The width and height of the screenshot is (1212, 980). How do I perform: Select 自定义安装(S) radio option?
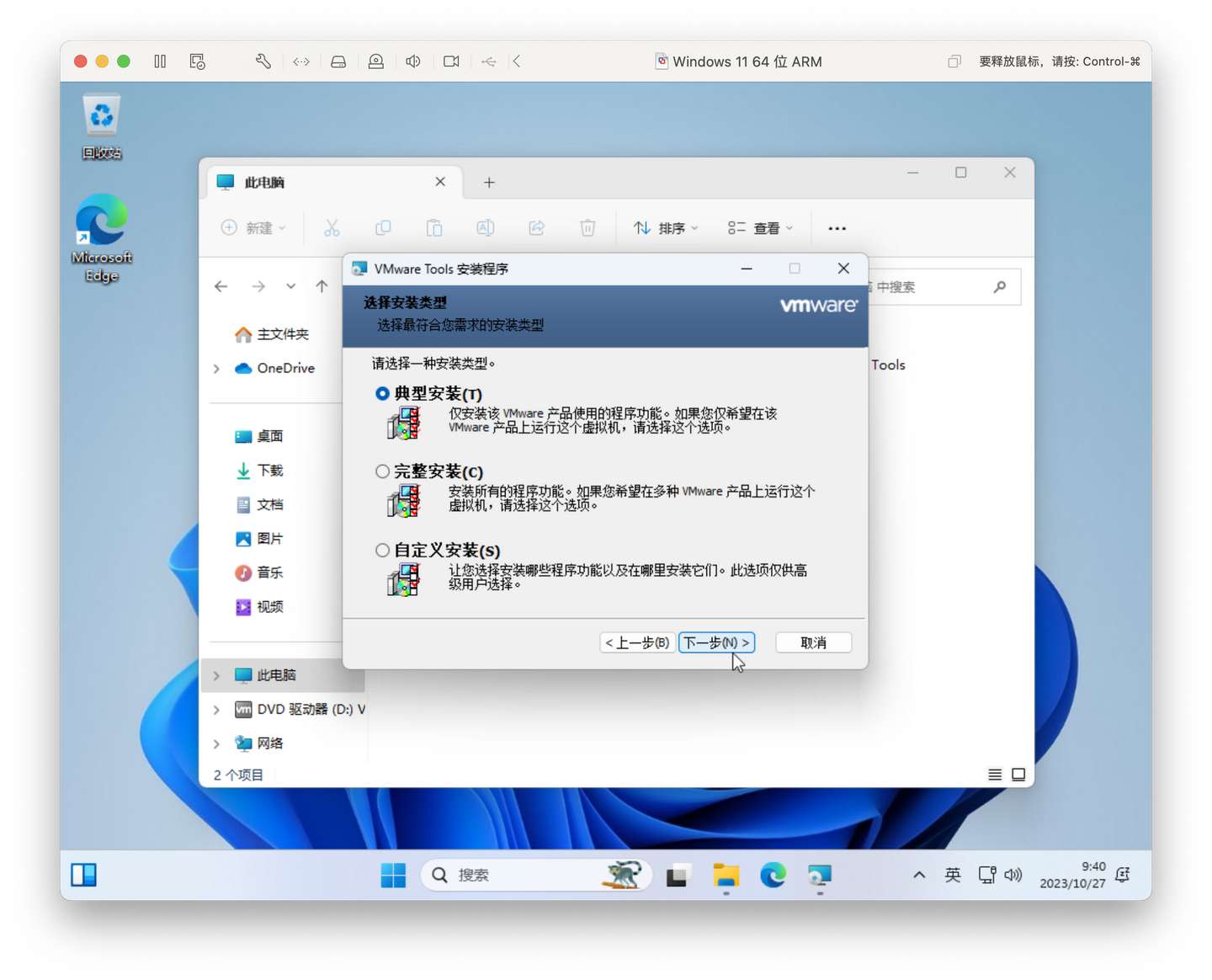pos(382,550)
